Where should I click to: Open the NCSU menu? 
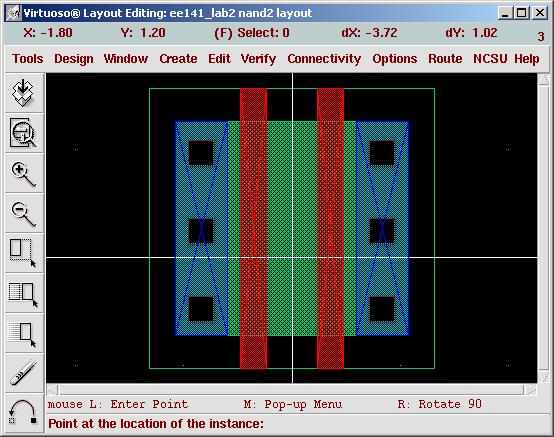pos(490,59)
